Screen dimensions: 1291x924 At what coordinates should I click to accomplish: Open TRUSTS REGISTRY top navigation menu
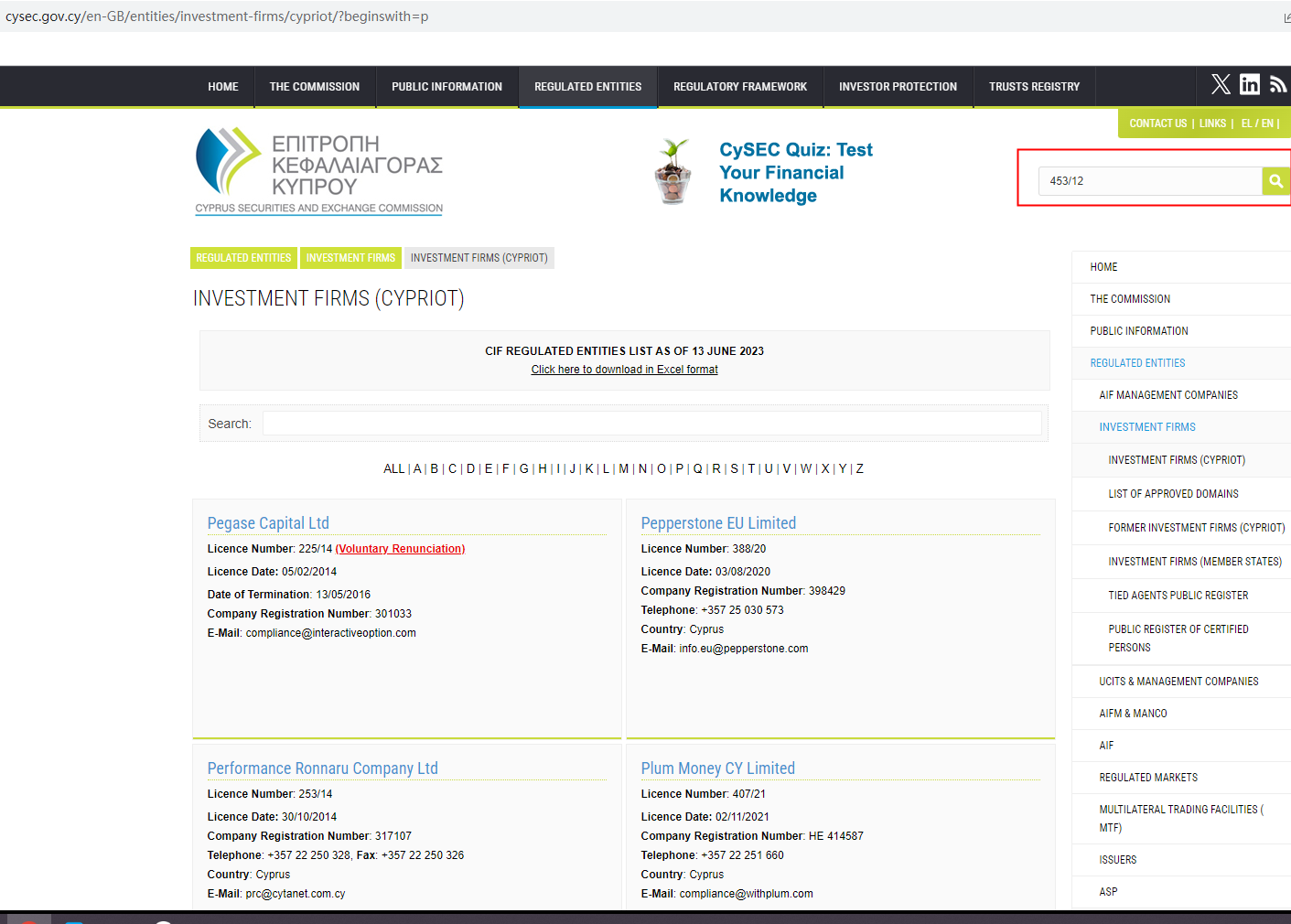pyautogui.click(x=1035, y=87)
